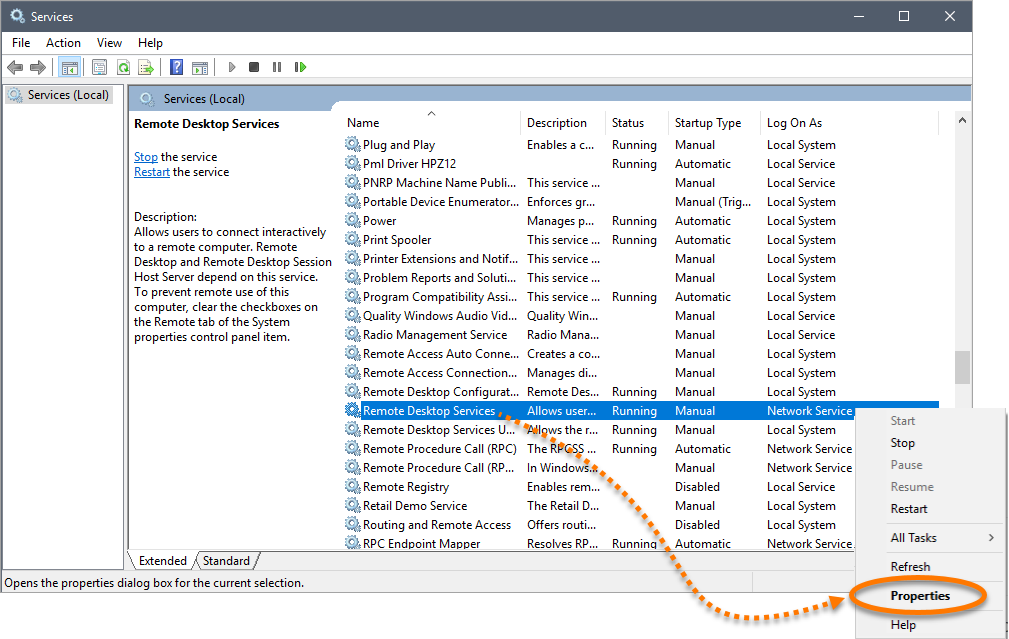The height and width of the screenshot is (639, 1009).
Task: Select the Remote Procedure Call (RPC) row
Action: pyautogui.click(x=601, y=449)
